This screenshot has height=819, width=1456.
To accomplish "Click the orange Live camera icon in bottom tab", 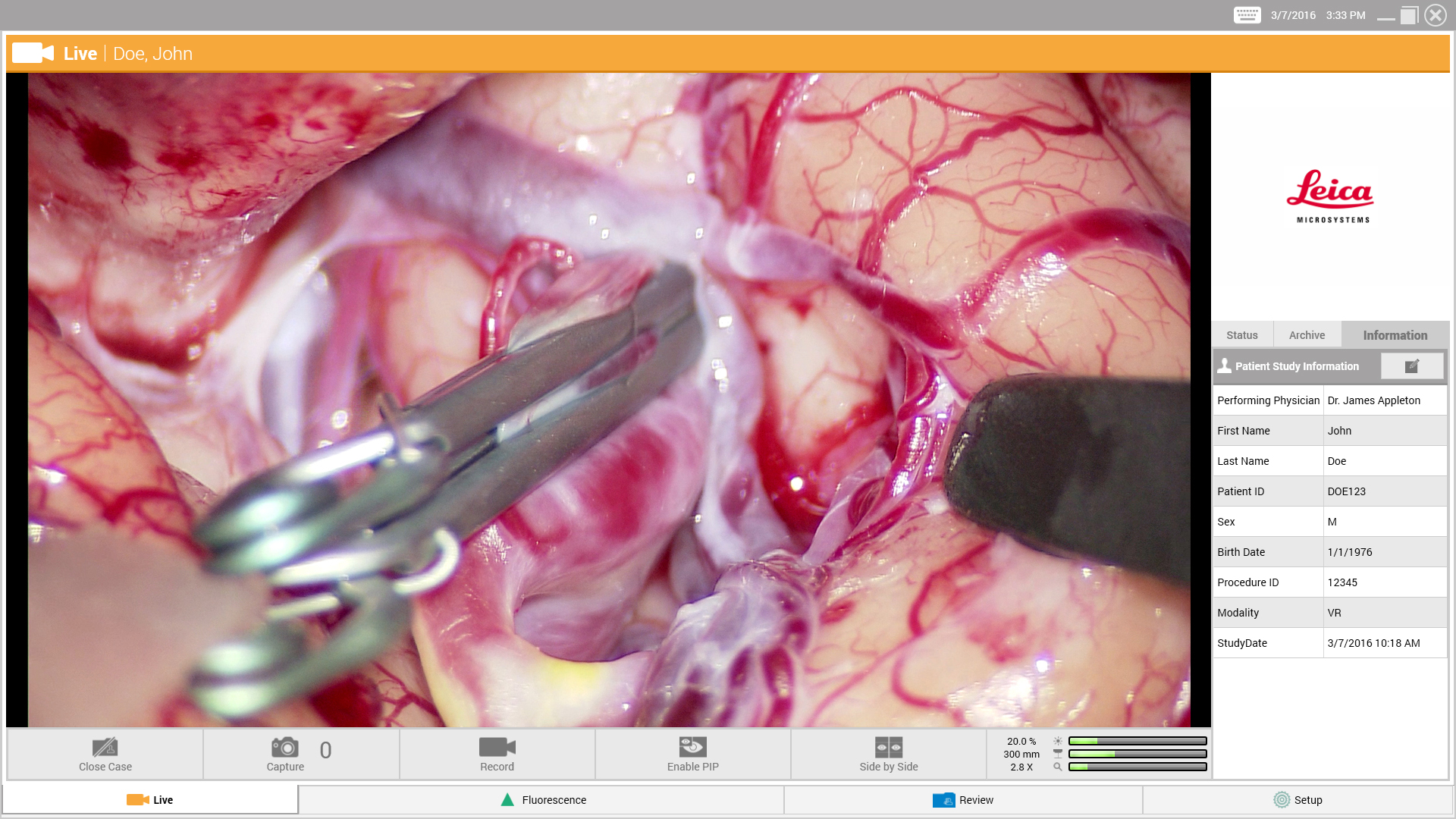I will 137,800.
